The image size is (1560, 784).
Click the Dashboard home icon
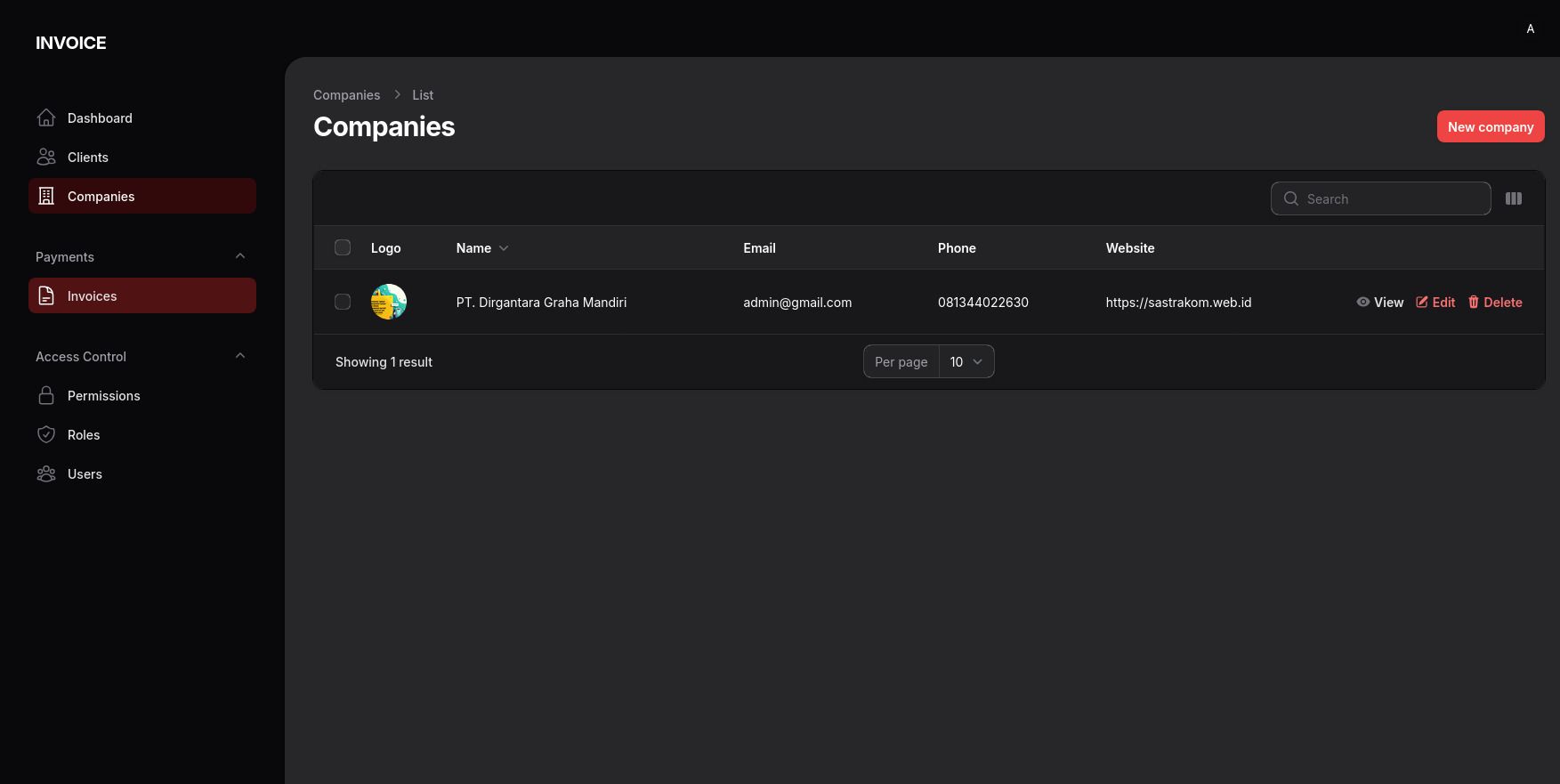tap(46, 118)
